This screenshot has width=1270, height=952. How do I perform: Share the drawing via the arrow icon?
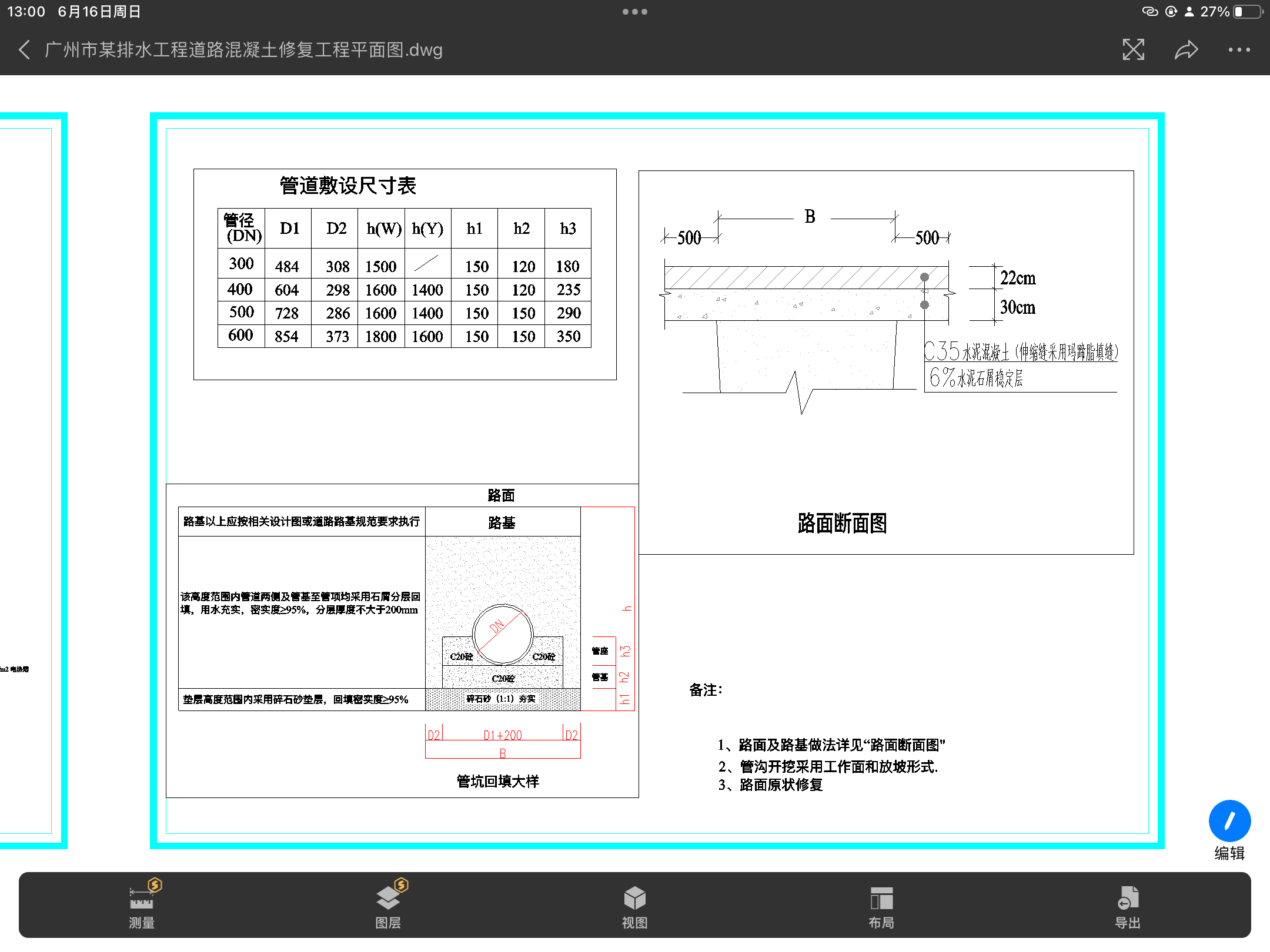click(1186, 50)
